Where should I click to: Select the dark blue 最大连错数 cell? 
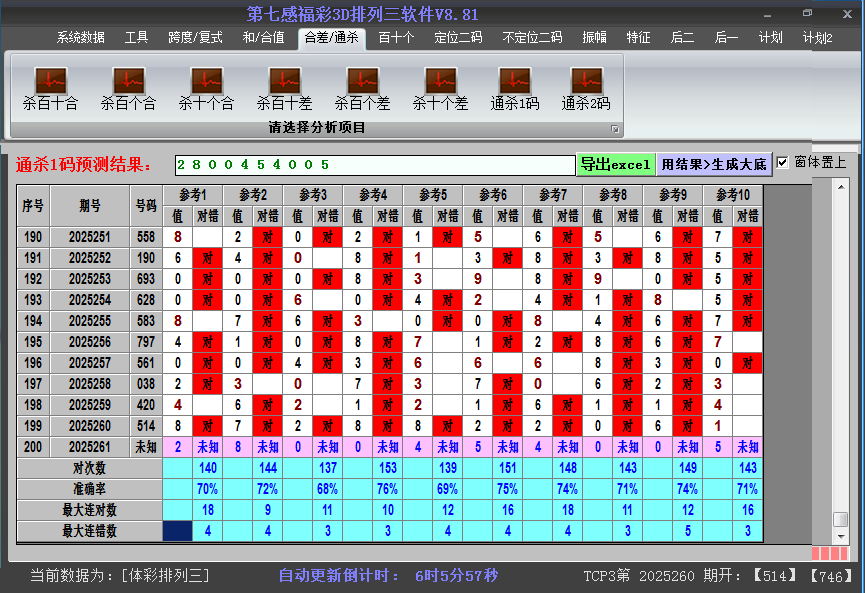coord(177,531)
